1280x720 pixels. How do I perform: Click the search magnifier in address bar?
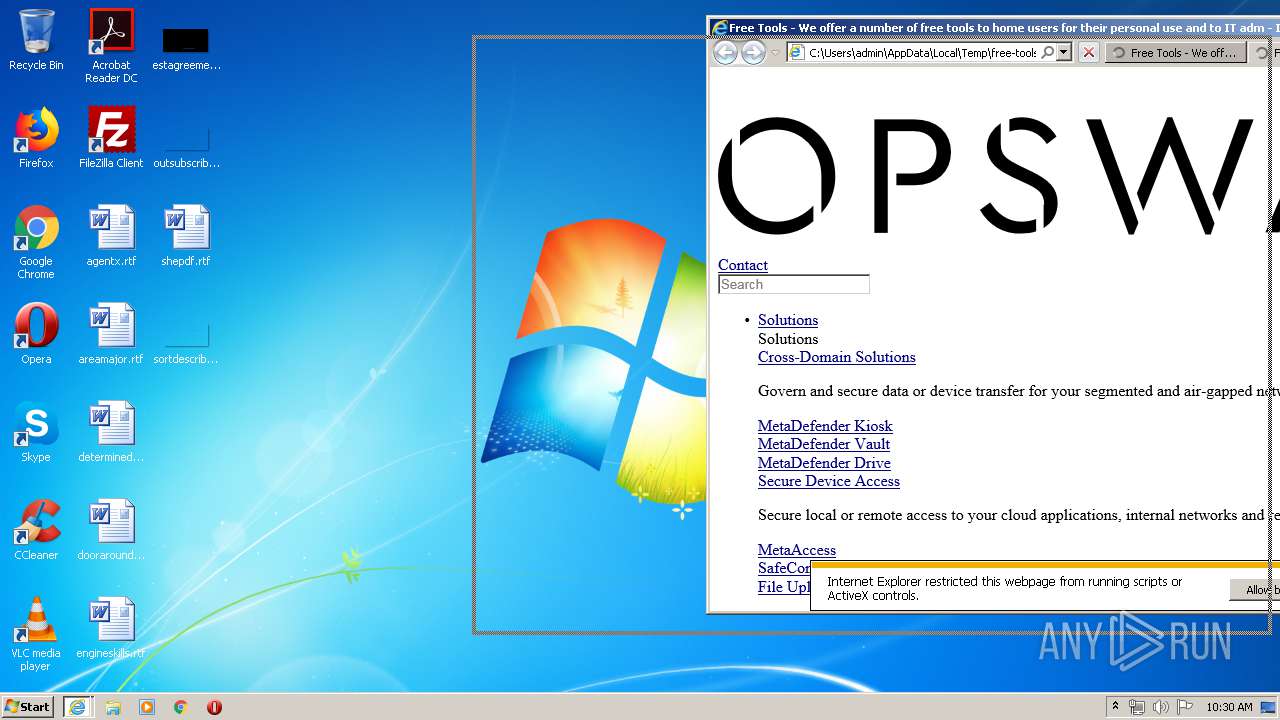1048,53
